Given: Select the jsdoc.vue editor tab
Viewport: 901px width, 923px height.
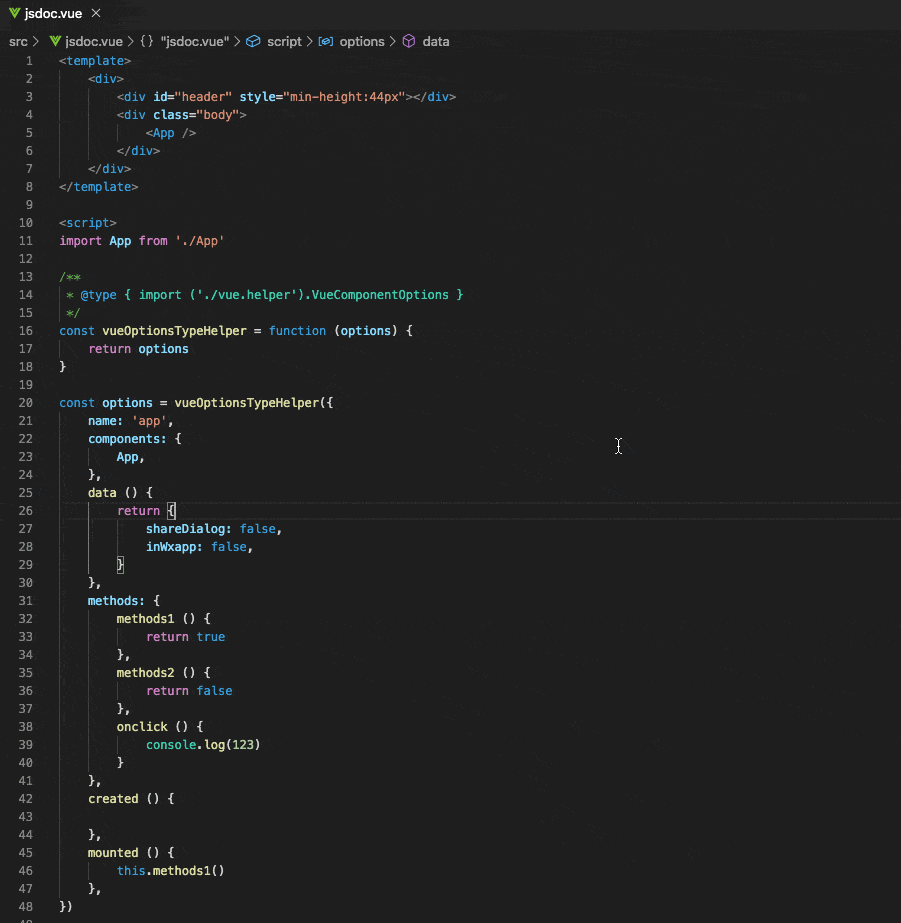Looking at the screenshot, I should point(55,13).
